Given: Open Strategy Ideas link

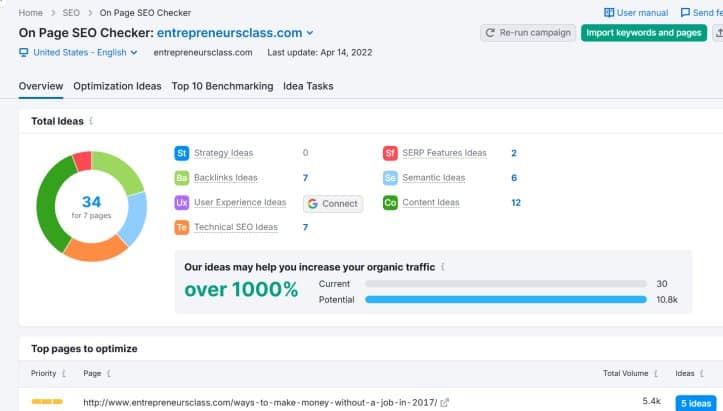Looking at the screenshot, I should click(224, 153).
